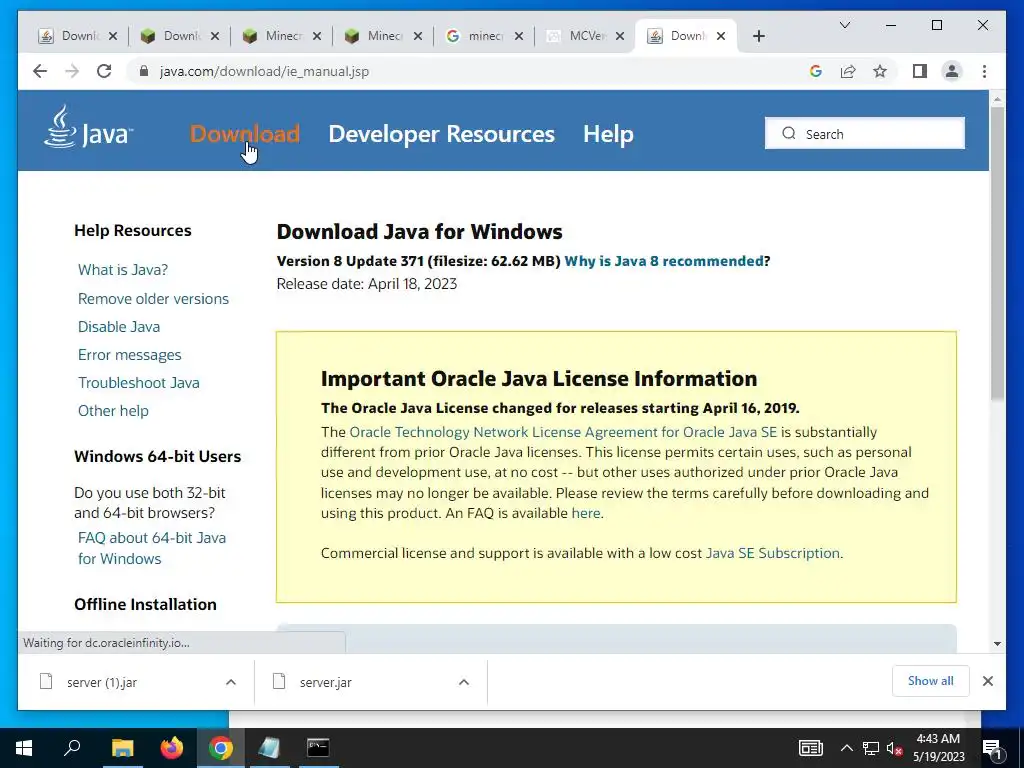Close the MCVer tab
This screenshot has height=768, width=1024.
click(620, 36)
